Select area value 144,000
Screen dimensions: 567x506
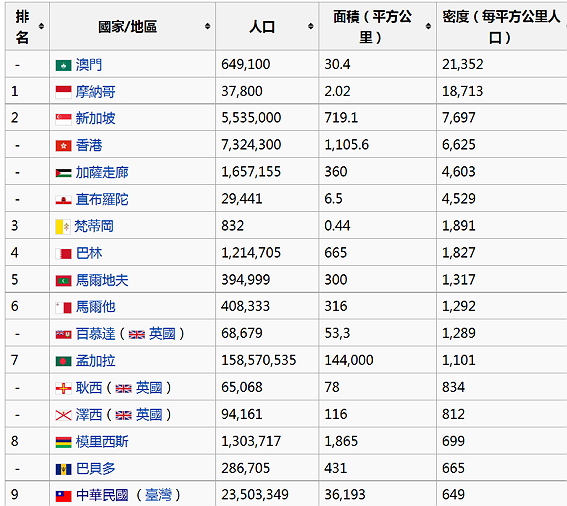[349, 360]
